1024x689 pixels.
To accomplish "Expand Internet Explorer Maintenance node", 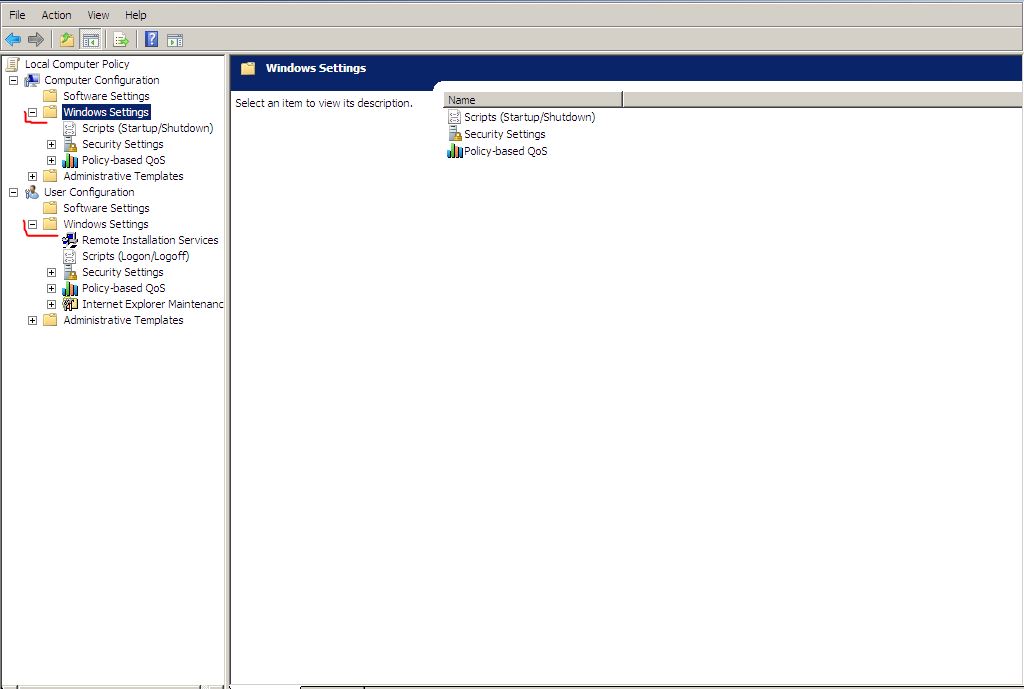I will (52, 304).
